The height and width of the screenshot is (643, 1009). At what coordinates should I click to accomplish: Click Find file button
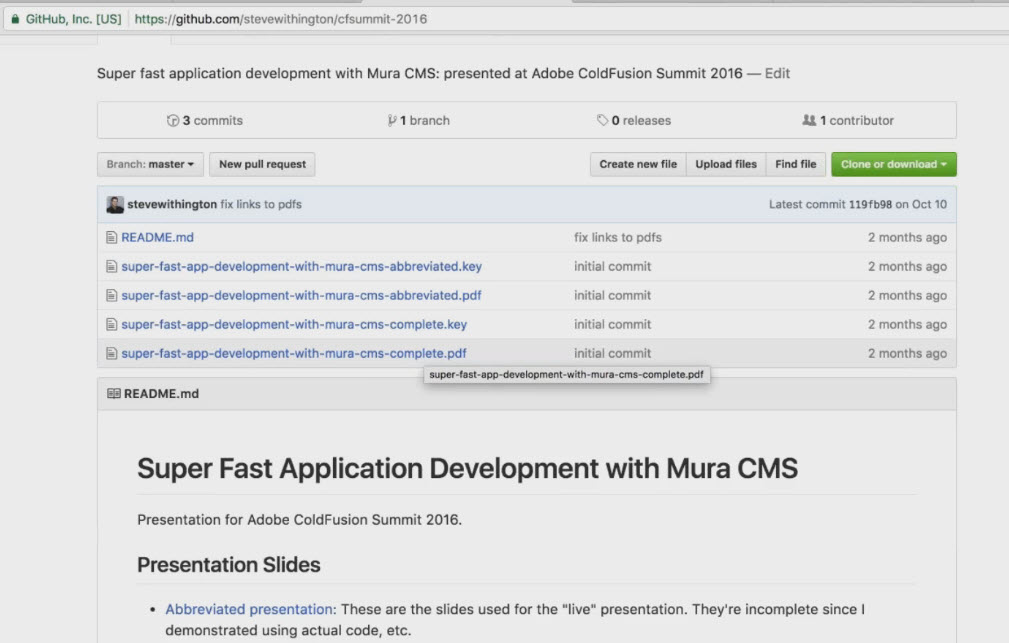pos(795,164)
